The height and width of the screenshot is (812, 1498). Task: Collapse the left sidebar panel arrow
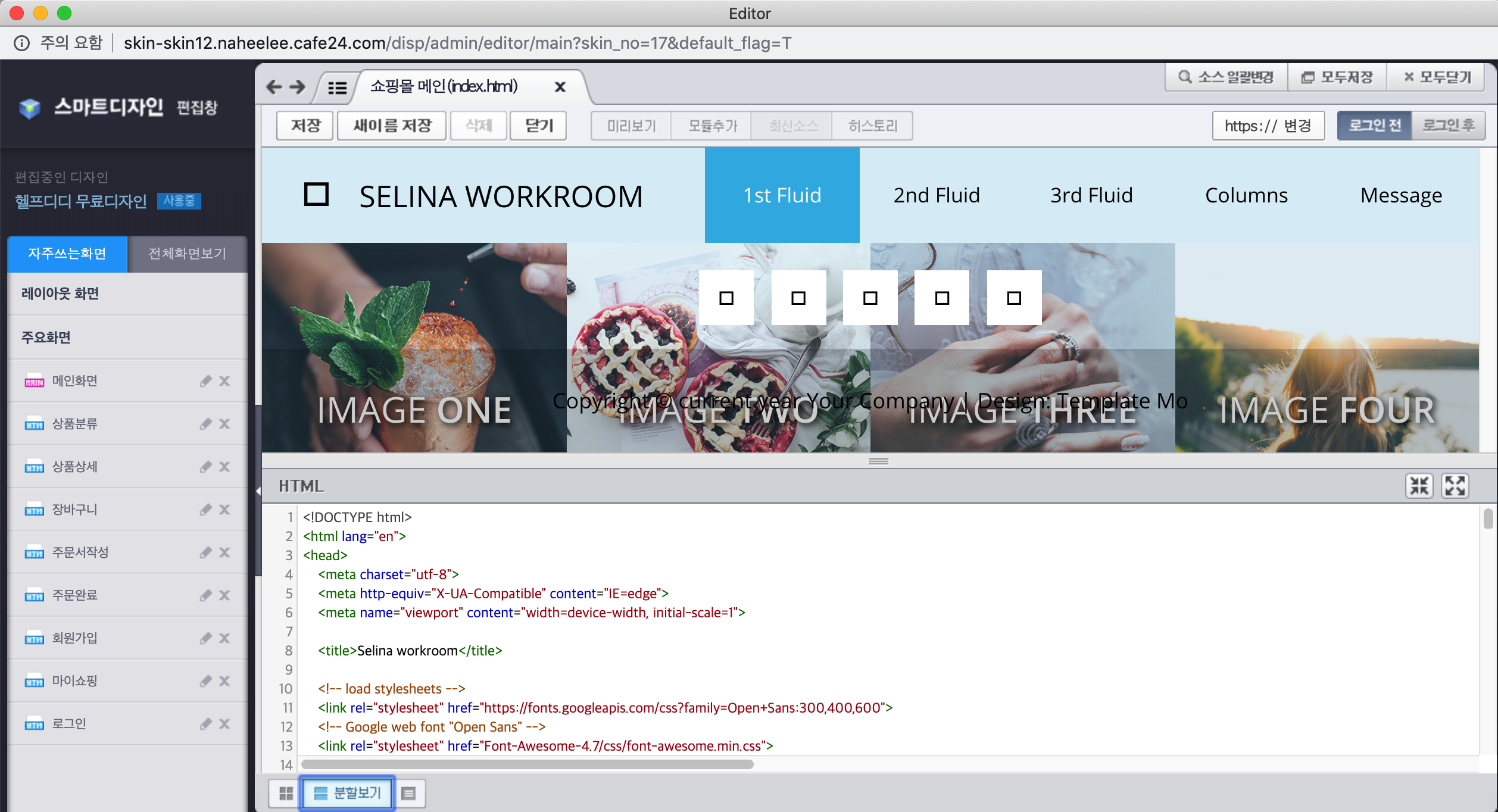(x=258, y=491)
